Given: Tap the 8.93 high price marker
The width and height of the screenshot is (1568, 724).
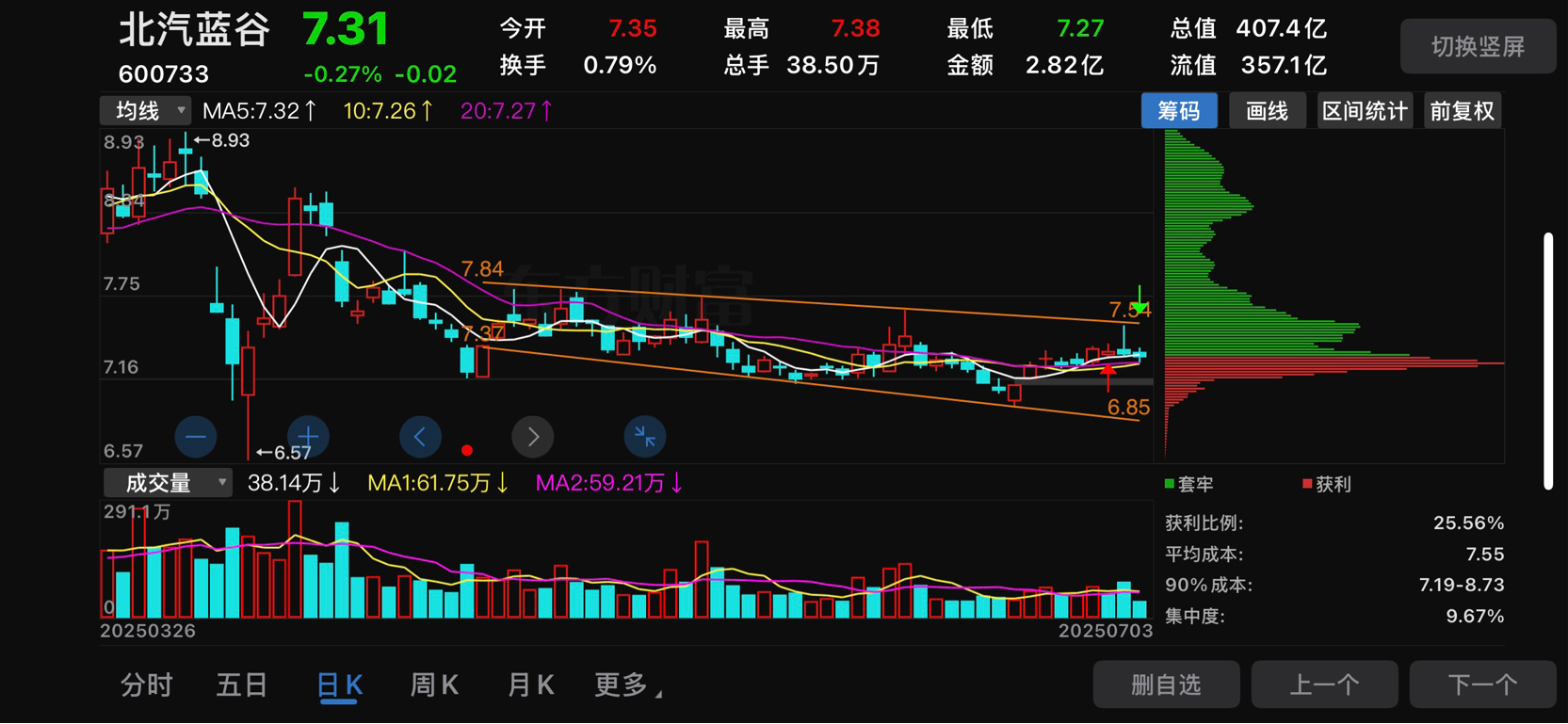Looking at the screenshot, I should point(222,140).
